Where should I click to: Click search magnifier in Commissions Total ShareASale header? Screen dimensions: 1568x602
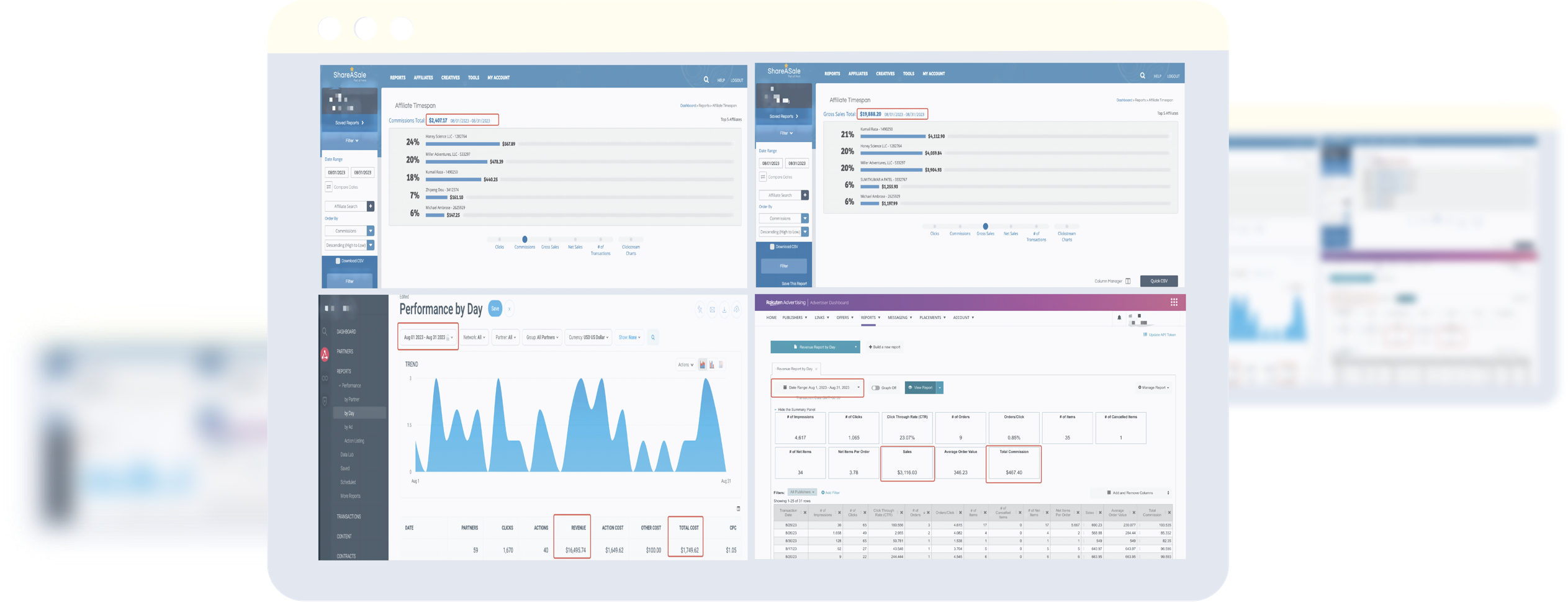coord(706,79)
